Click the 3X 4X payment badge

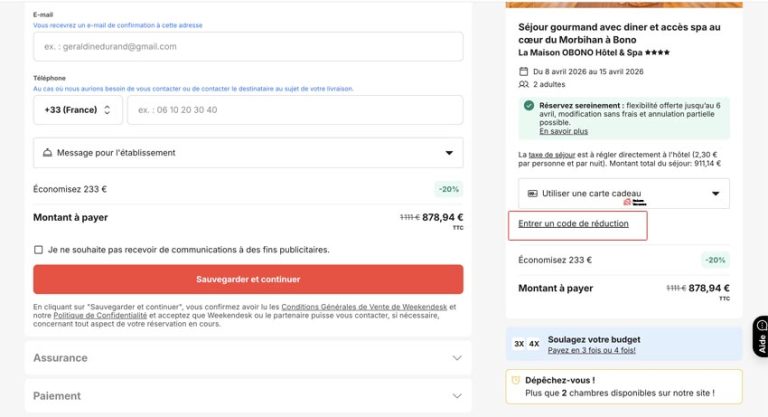pos(527,343)
